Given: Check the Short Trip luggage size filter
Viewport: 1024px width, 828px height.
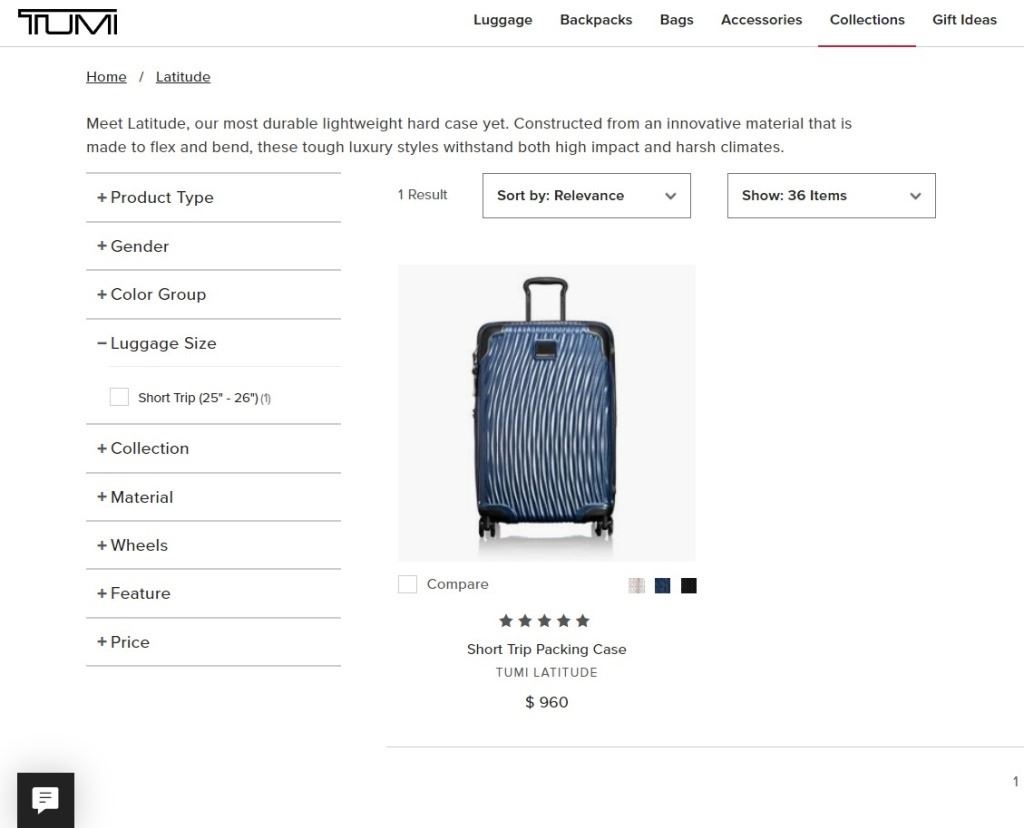Looking at the screenshot, I should click(x=119, y=397).
